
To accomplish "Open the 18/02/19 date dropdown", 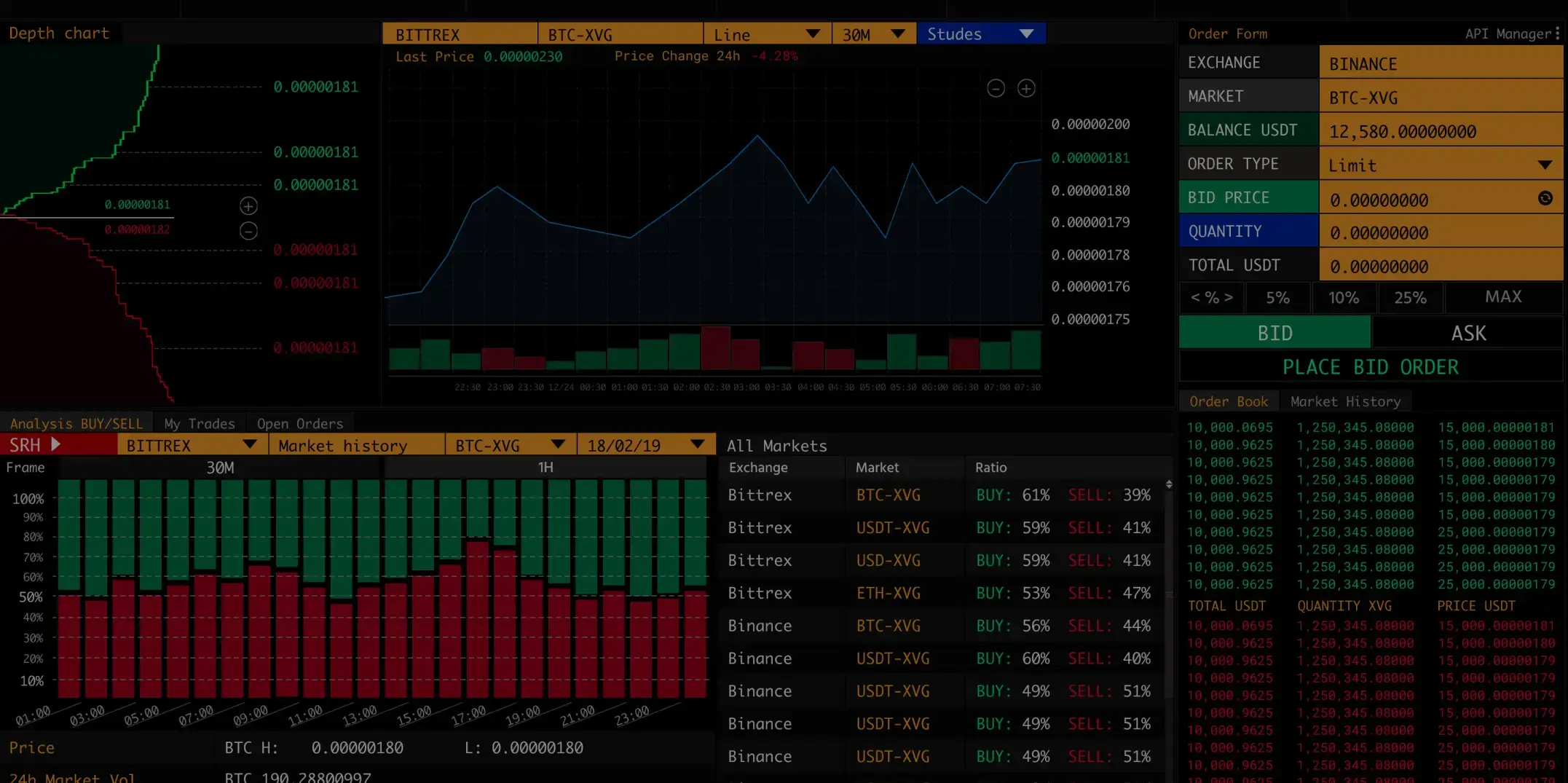I will click(646, 445).
